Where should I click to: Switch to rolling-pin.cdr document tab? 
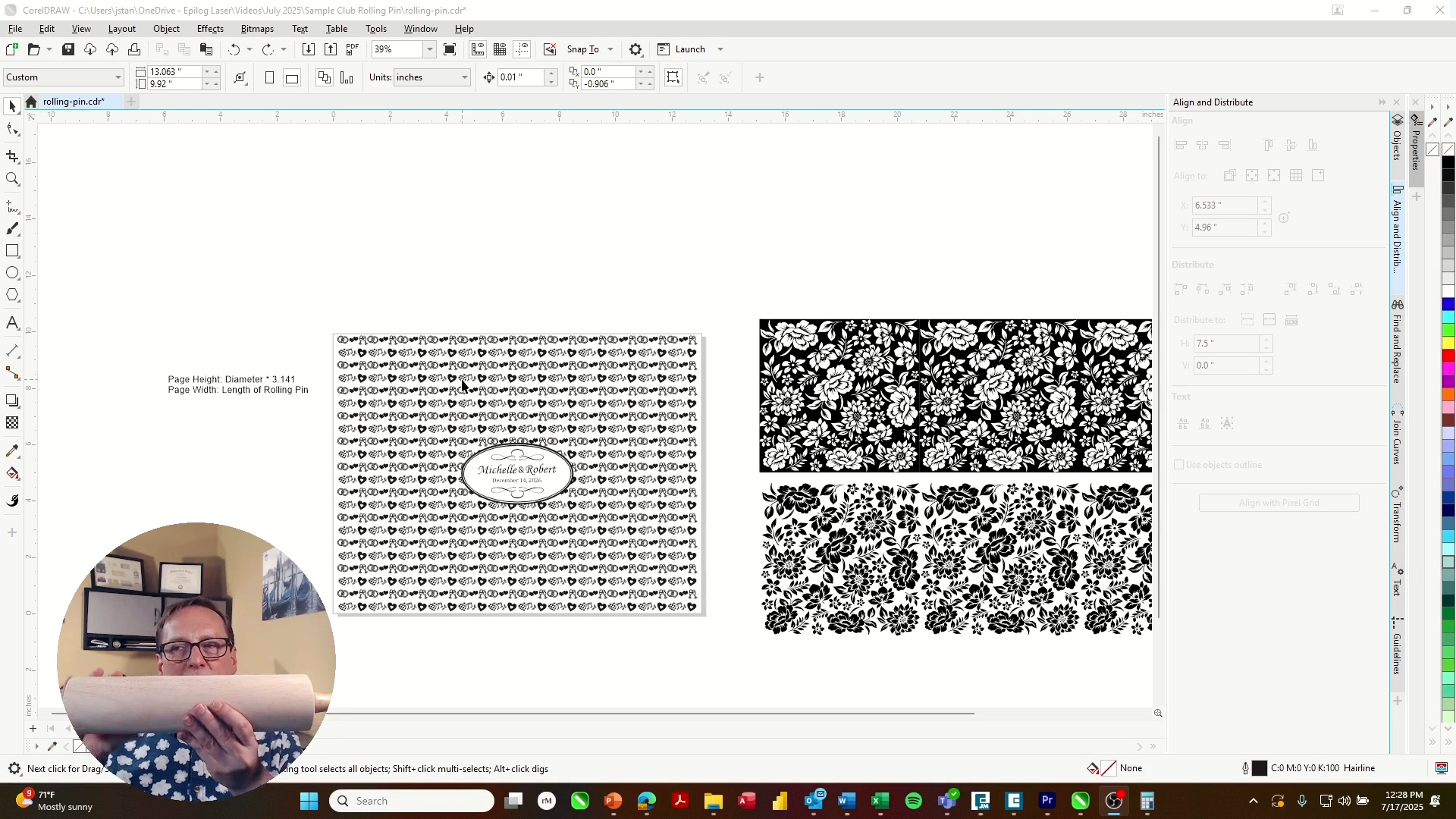click(74, 102)
